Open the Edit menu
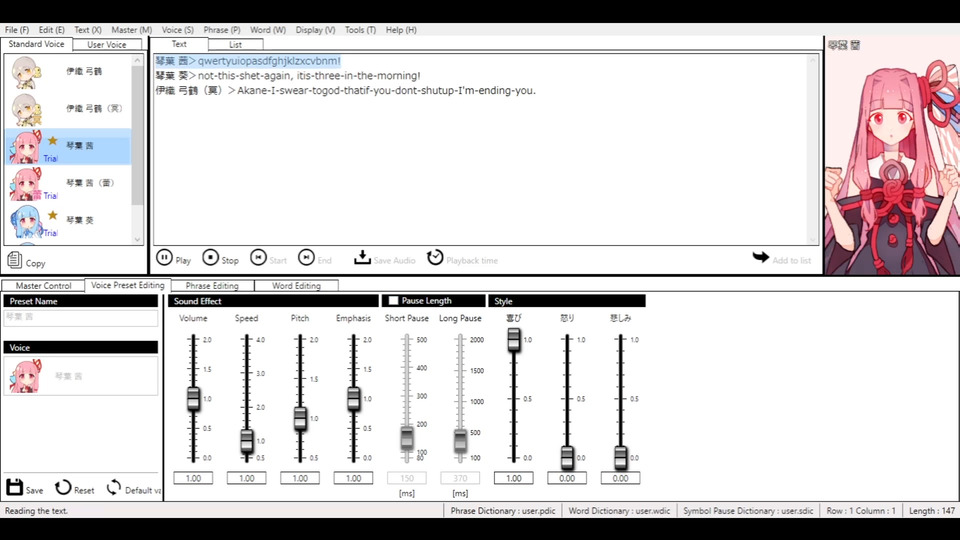The image size is (960, 540). coord(51,29)
